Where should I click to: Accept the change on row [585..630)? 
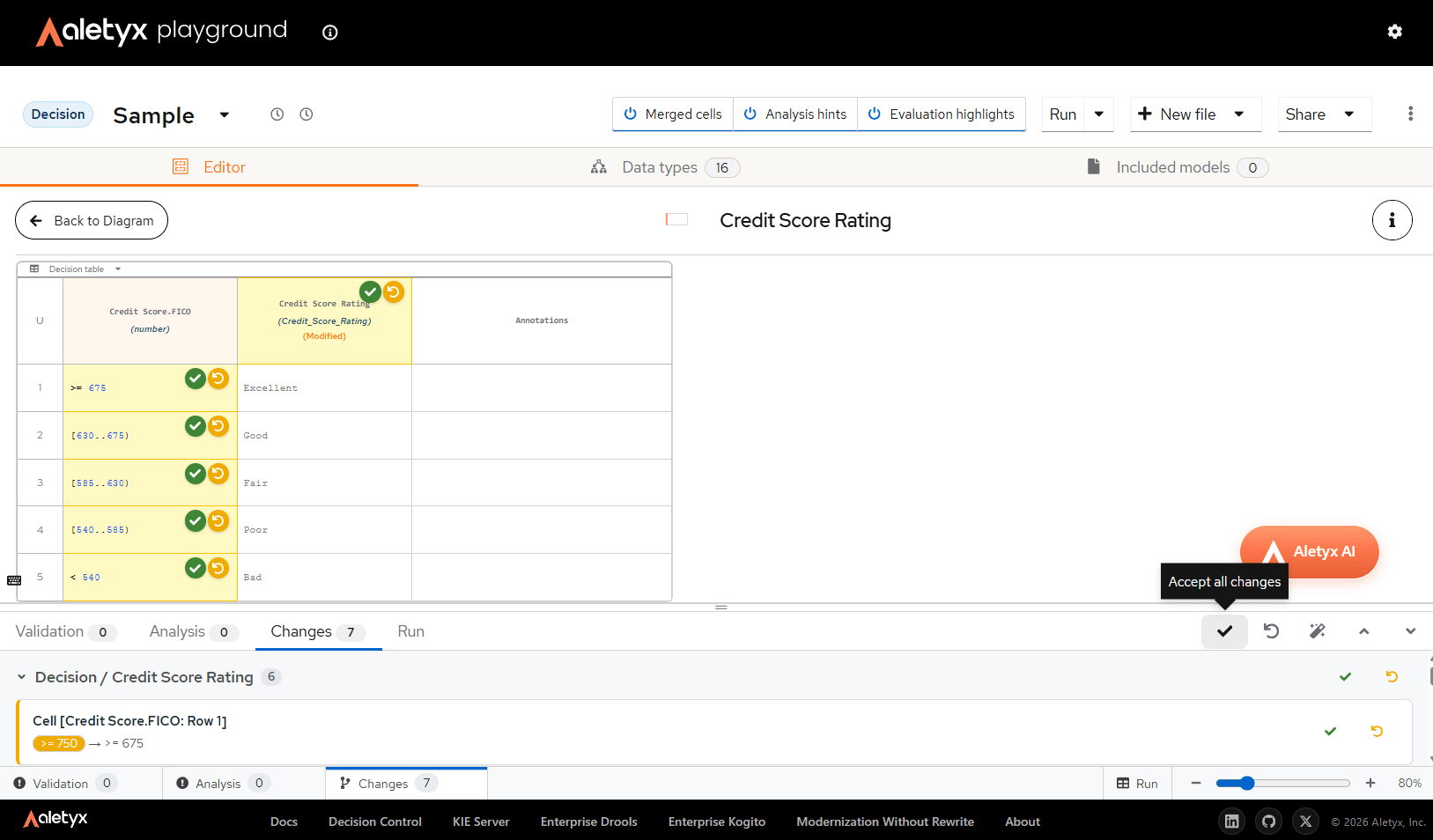[x=196, y=474]
